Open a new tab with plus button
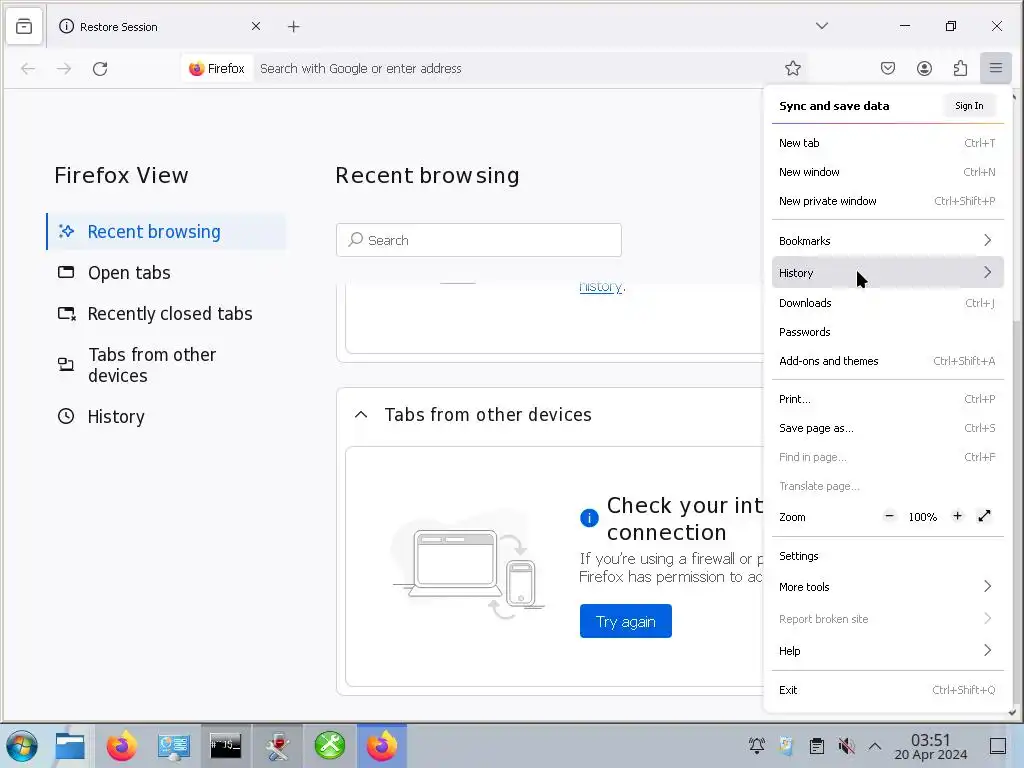This screenshot has width=1024, height=768. [294, 27]
